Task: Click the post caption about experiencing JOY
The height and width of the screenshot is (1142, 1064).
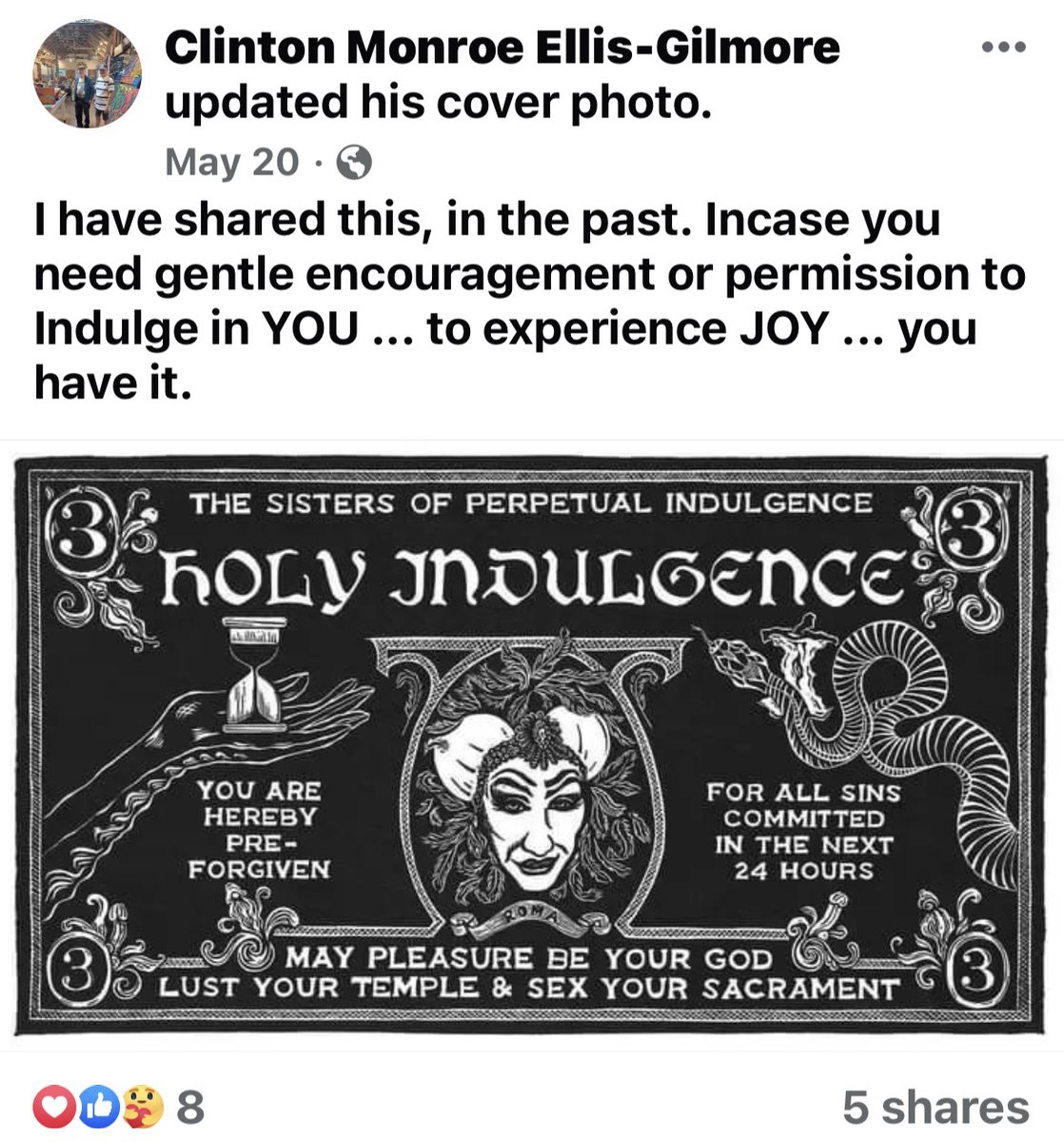Action: click(529, 302)
